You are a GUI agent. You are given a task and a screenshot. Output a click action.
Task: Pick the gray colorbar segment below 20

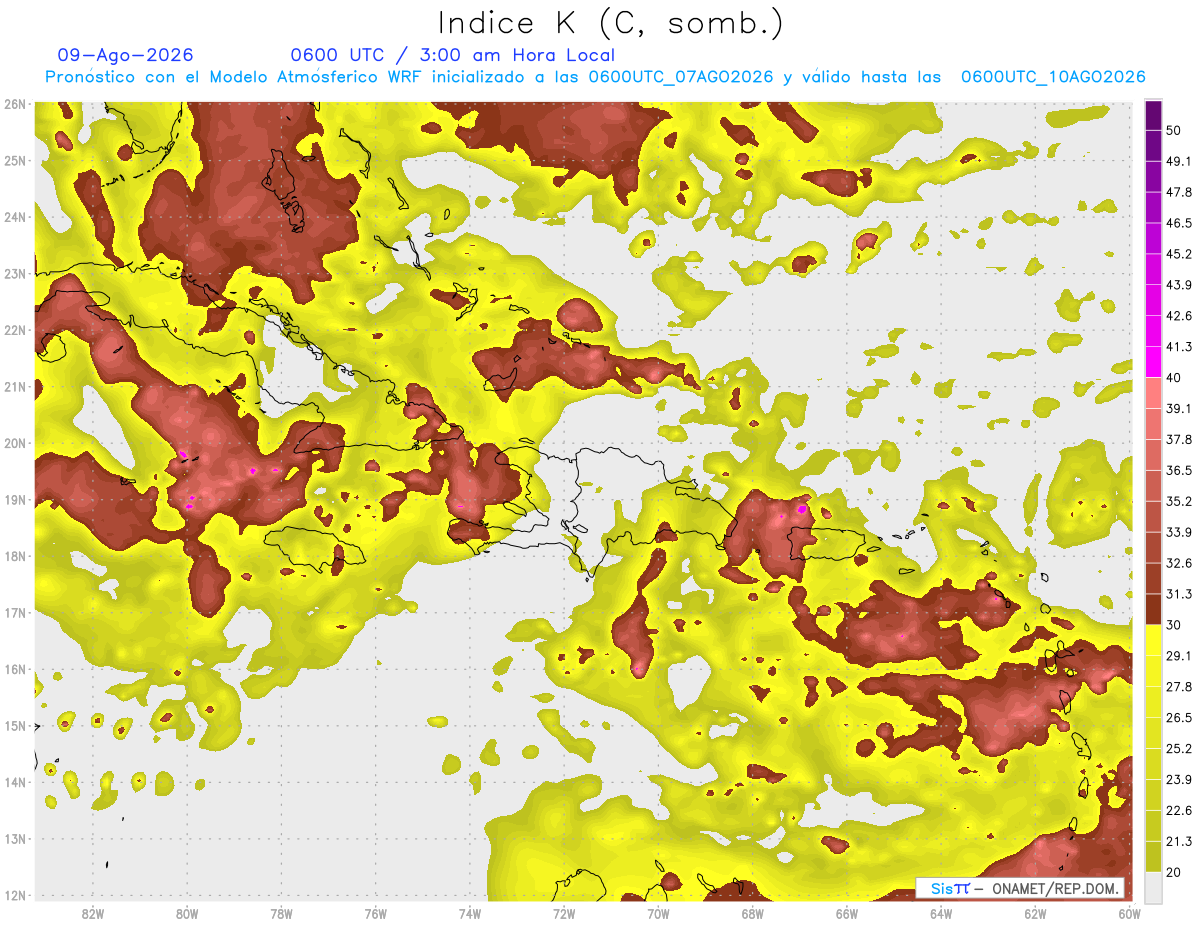[x=1153, y=887]
